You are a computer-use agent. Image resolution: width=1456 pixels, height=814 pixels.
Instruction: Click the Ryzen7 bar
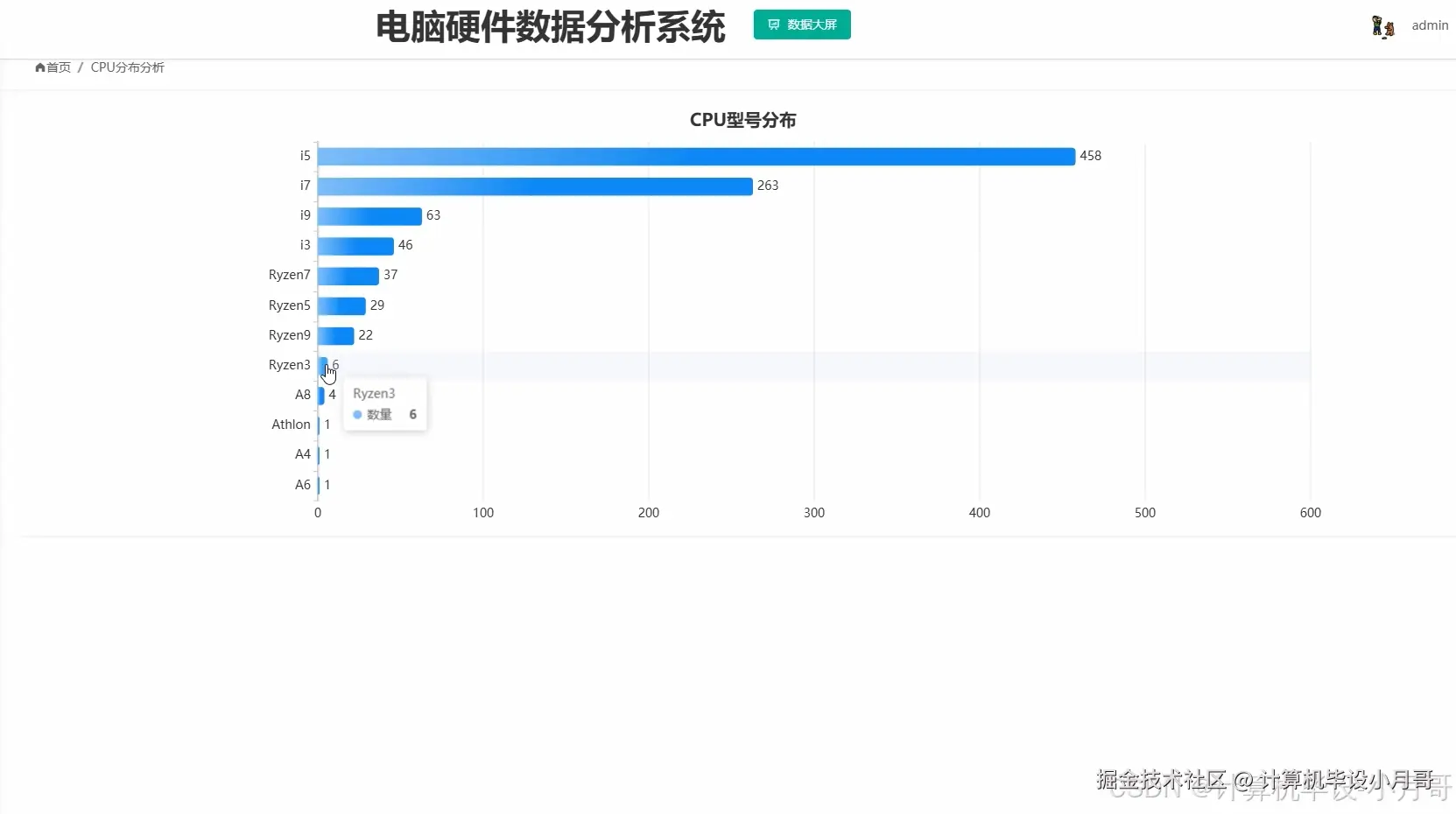coord(348,275)
